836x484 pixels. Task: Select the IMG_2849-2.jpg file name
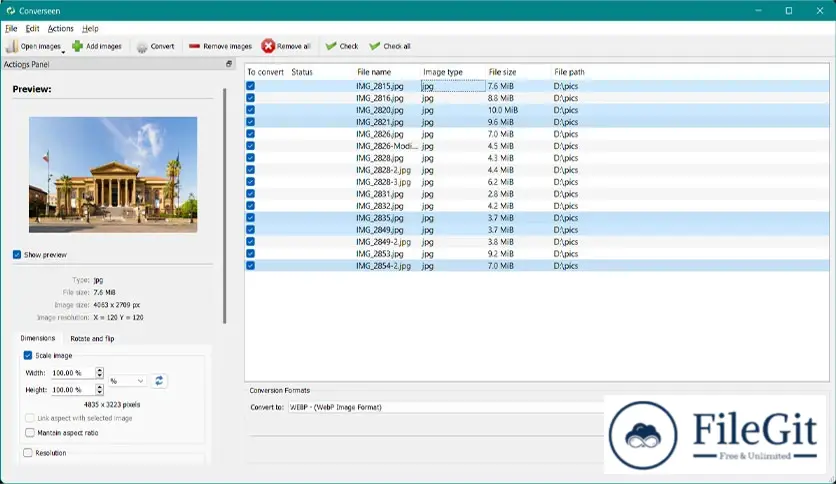pyautogui.click(x=383, y=242)
